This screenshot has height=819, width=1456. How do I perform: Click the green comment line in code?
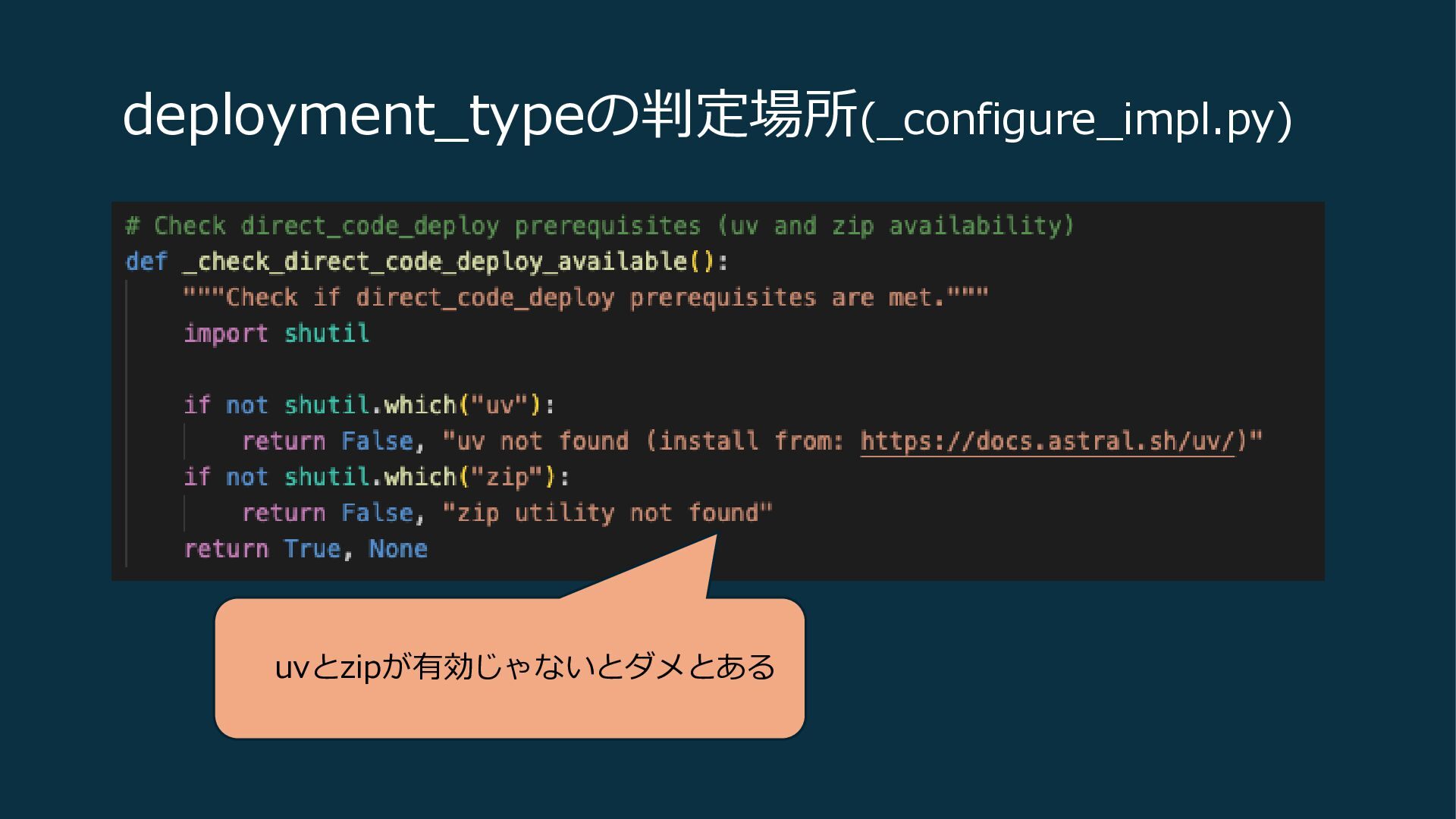pos(599,226)
